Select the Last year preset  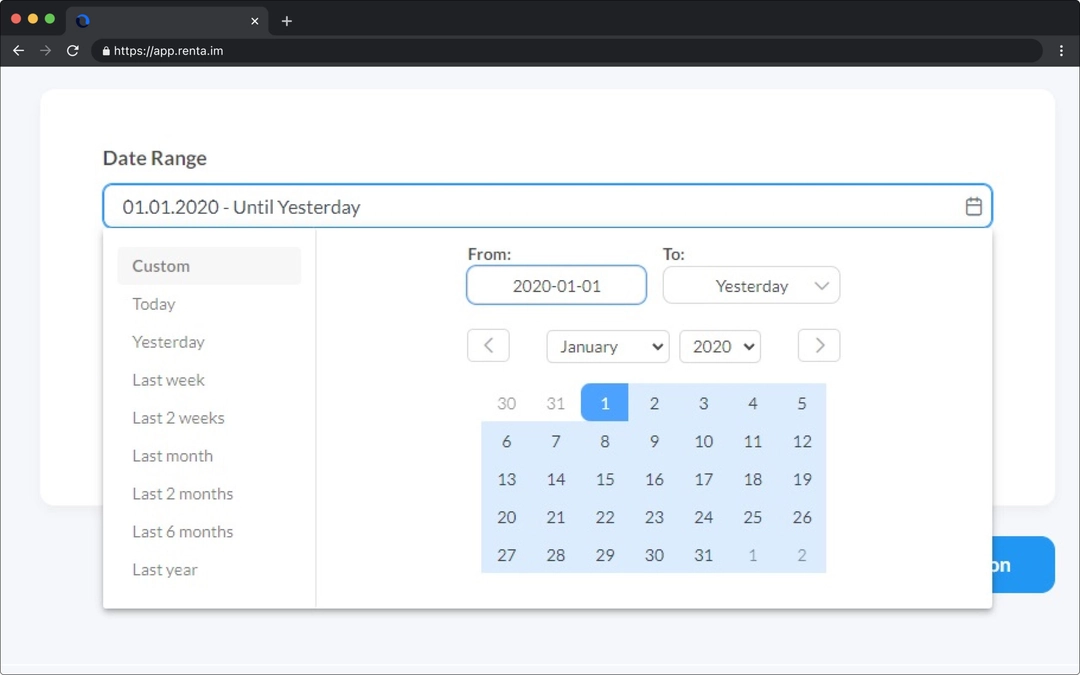tap(165, 570)
